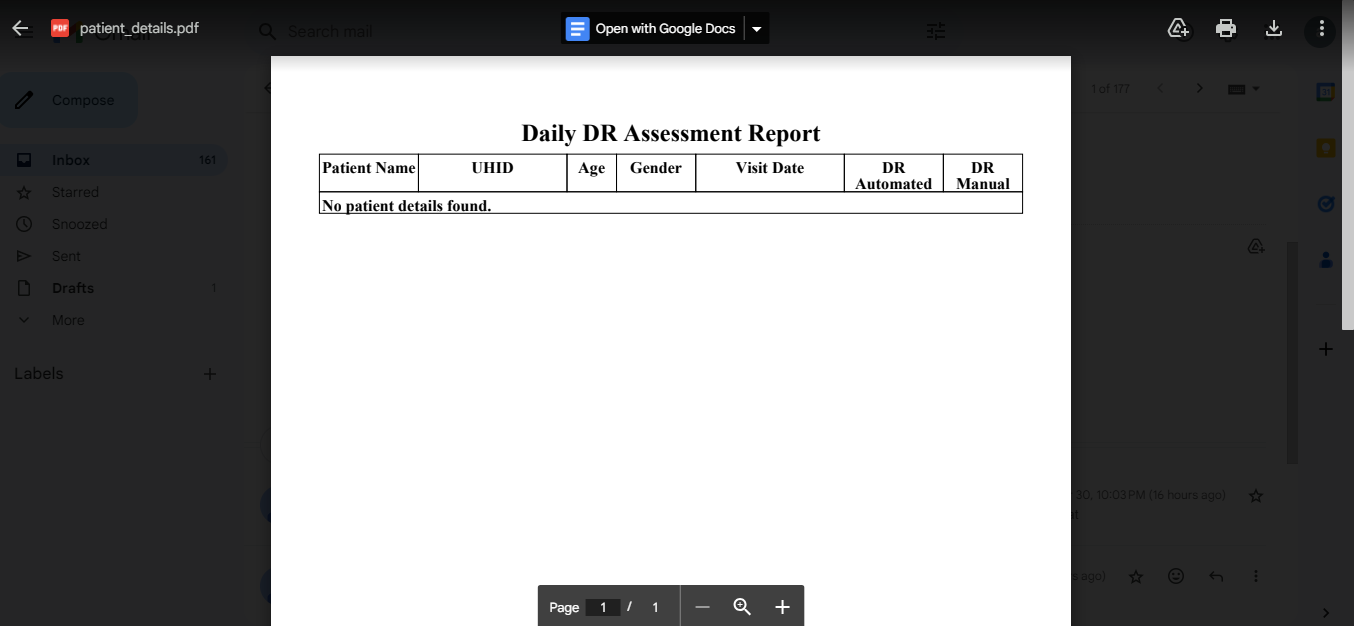Click the Compose button in Gmail
This screenshot has height=626, width=1354.
coord(69,100)
